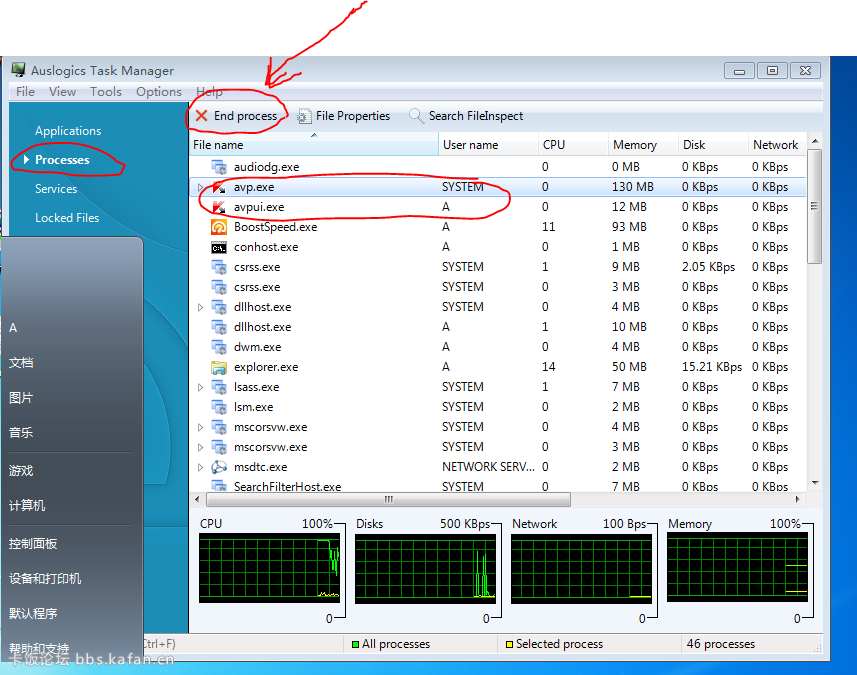Image resolution: width=857 pixels, height=675 pixels.
Task: Click the lsass.exe process icon
Action: click(x=219, y=387)
